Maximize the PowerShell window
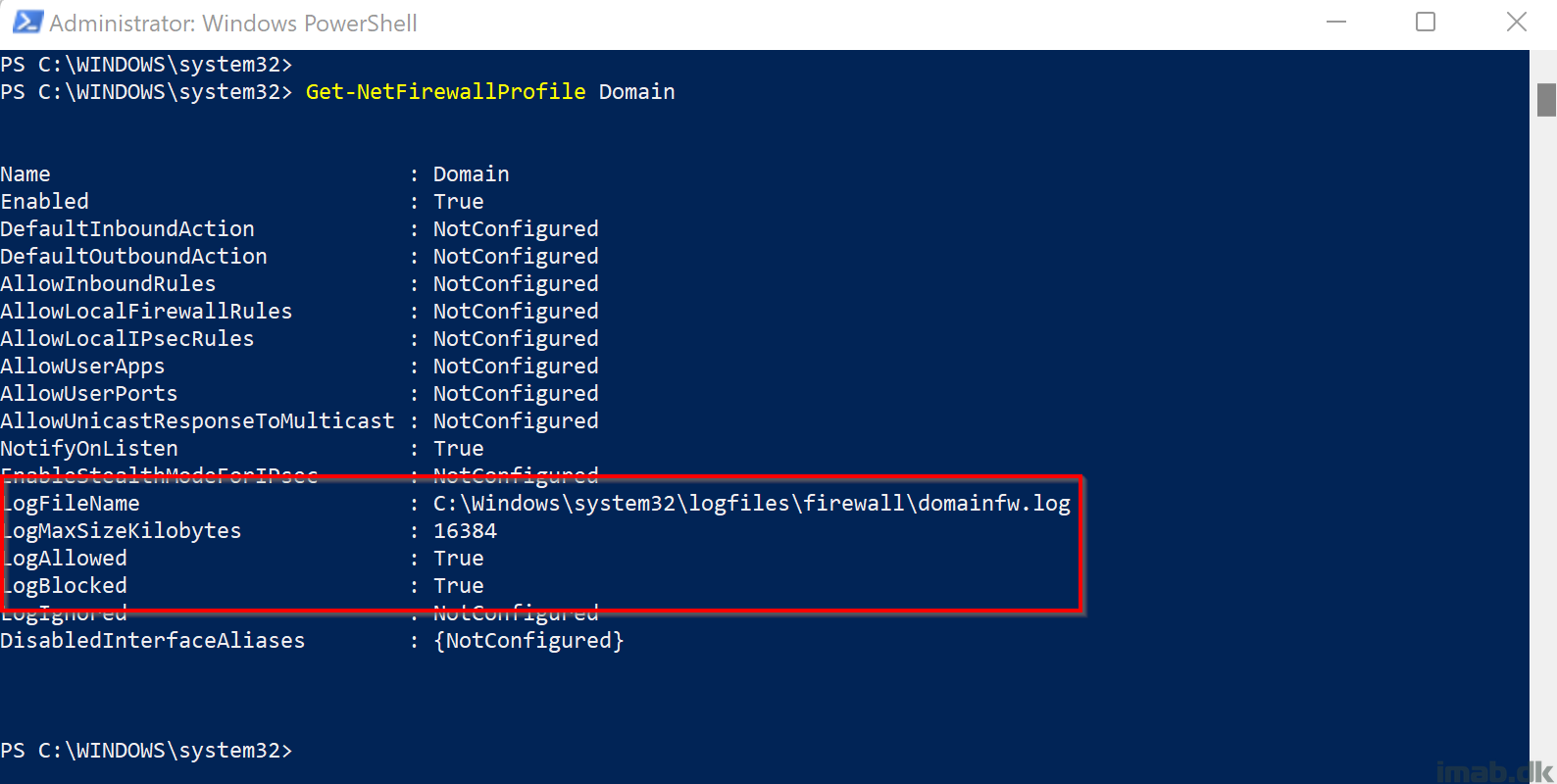Screen dimensions: 1557x784 [x=1426, y=23]
